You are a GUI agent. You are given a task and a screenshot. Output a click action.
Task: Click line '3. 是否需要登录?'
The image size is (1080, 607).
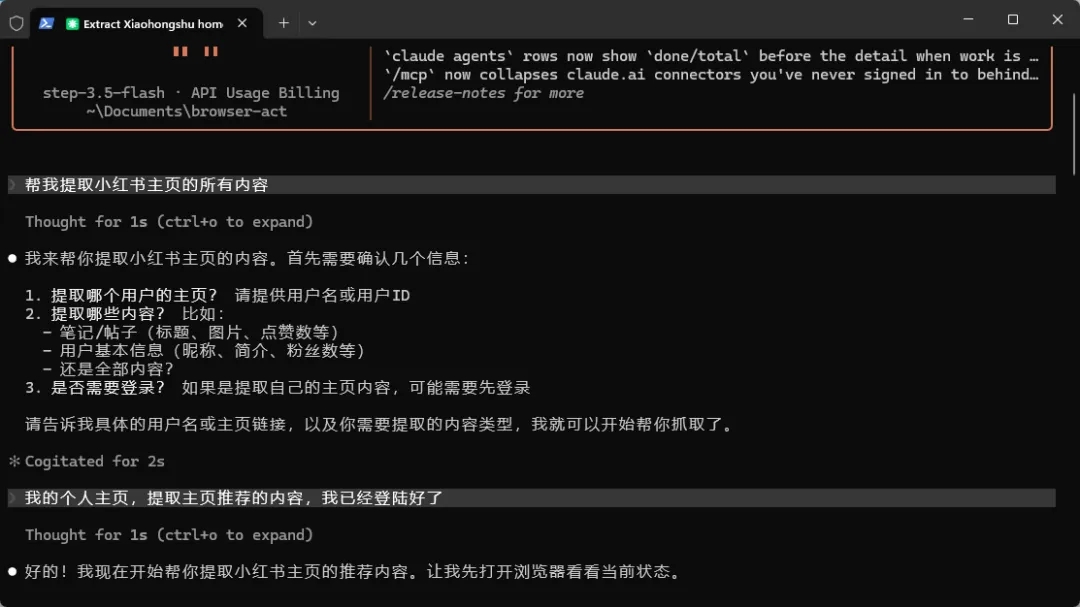278,388
